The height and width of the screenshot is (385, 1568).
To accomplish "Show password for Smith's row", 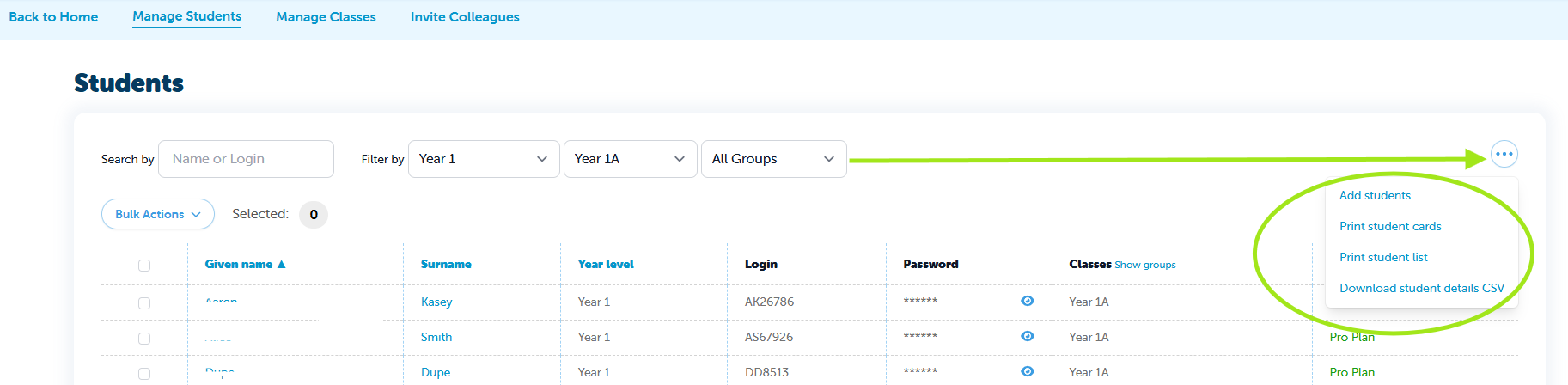I will 1027,336.
